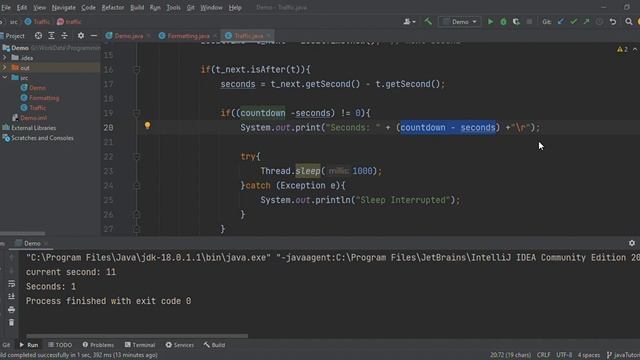Open Search Everywhere magnifier icon

click(629, 22)
